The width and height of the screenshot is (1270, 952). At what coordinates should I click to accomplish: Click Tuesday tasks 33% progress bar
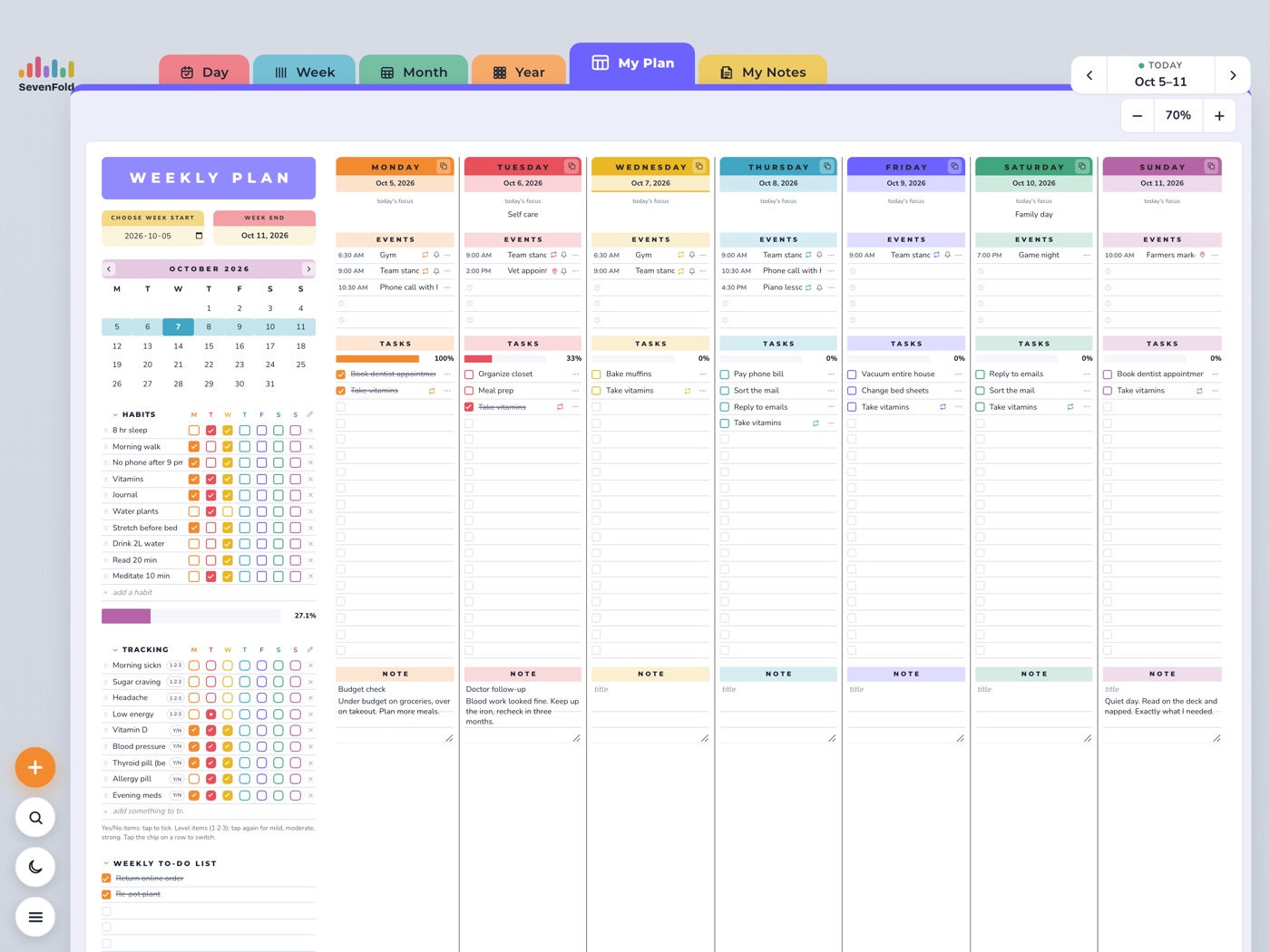coord(505,359)
